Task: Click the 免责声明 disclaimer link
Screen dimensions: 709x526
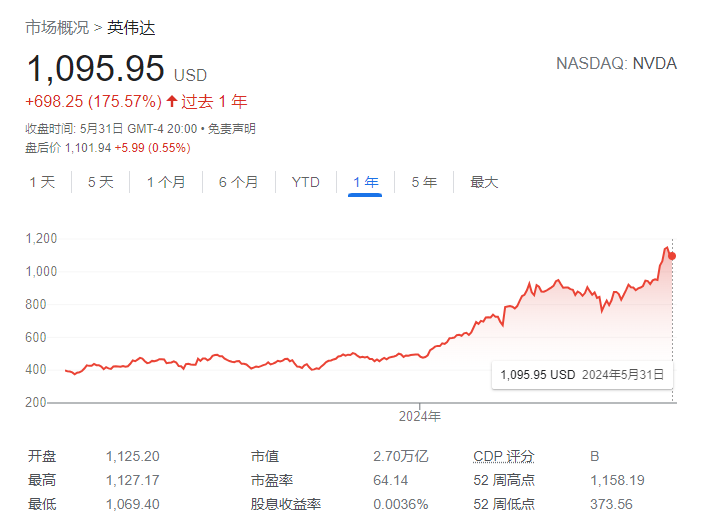Action: click(232, 129)
